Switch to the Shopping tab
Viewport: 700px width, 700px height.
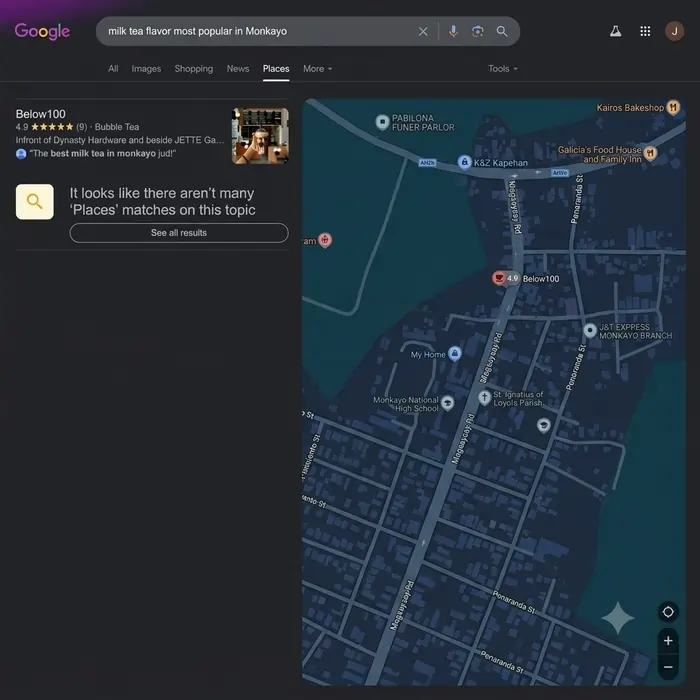coord(194,69)
